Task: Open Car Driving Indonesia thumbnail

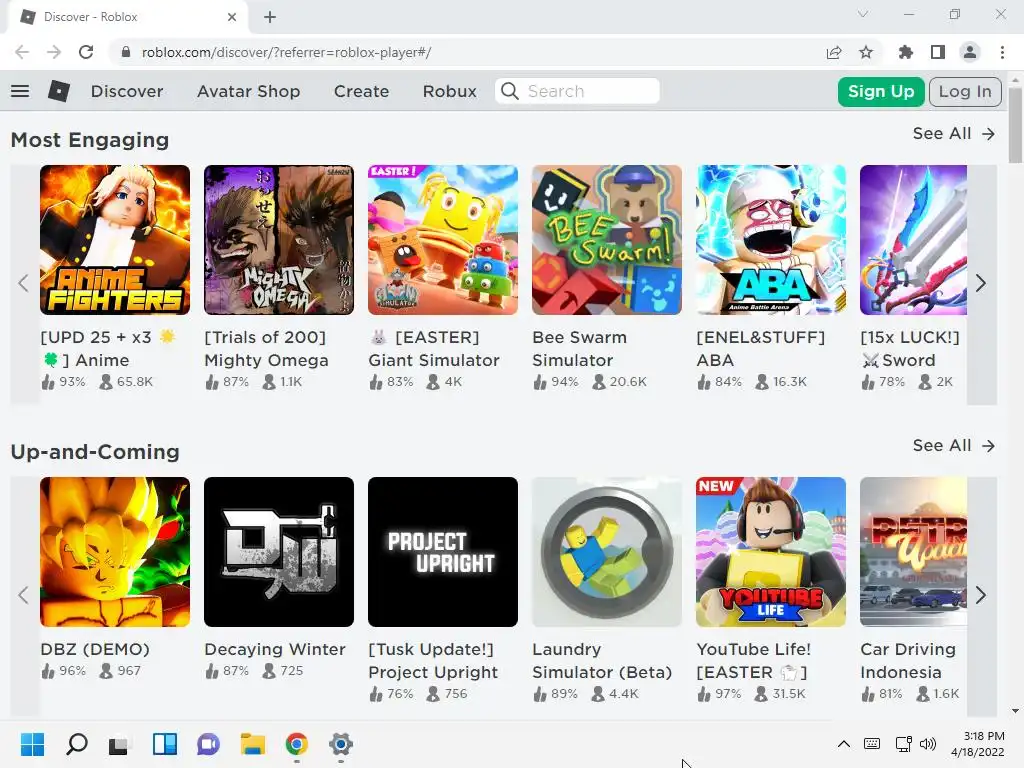Action: click(x=913, y=552)
